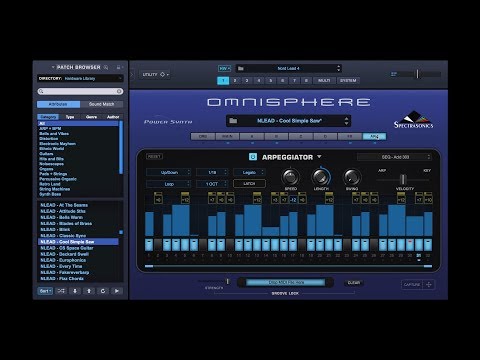The height and width of the screenshot is (360, 480).
Task: Go to next patch with down arrow
Action: [75, 291]
